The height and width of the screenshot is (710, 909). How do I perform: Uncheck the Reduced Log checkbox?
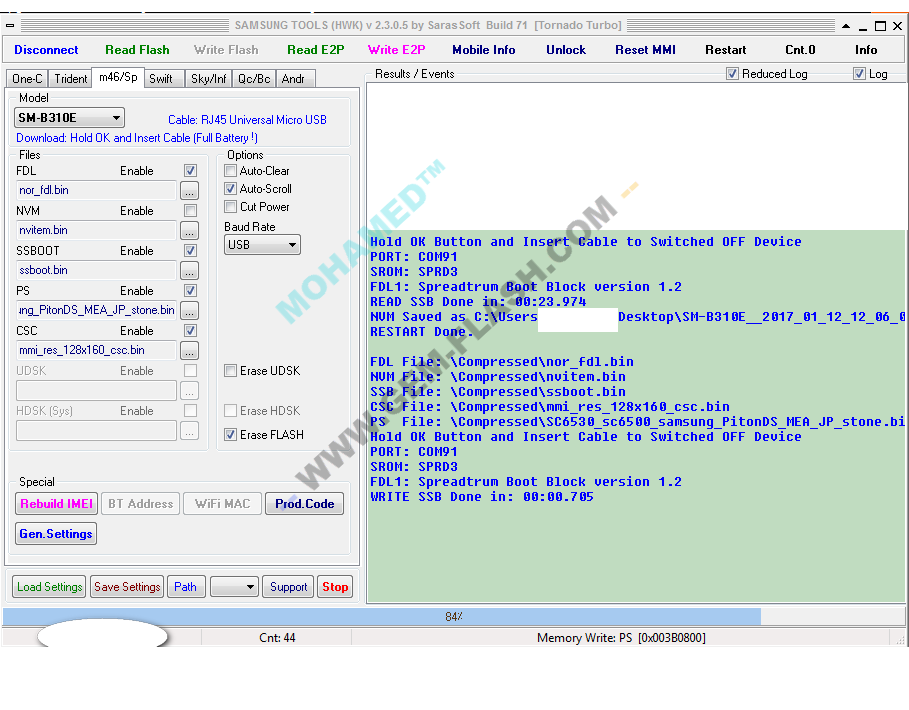click(732, 74)
